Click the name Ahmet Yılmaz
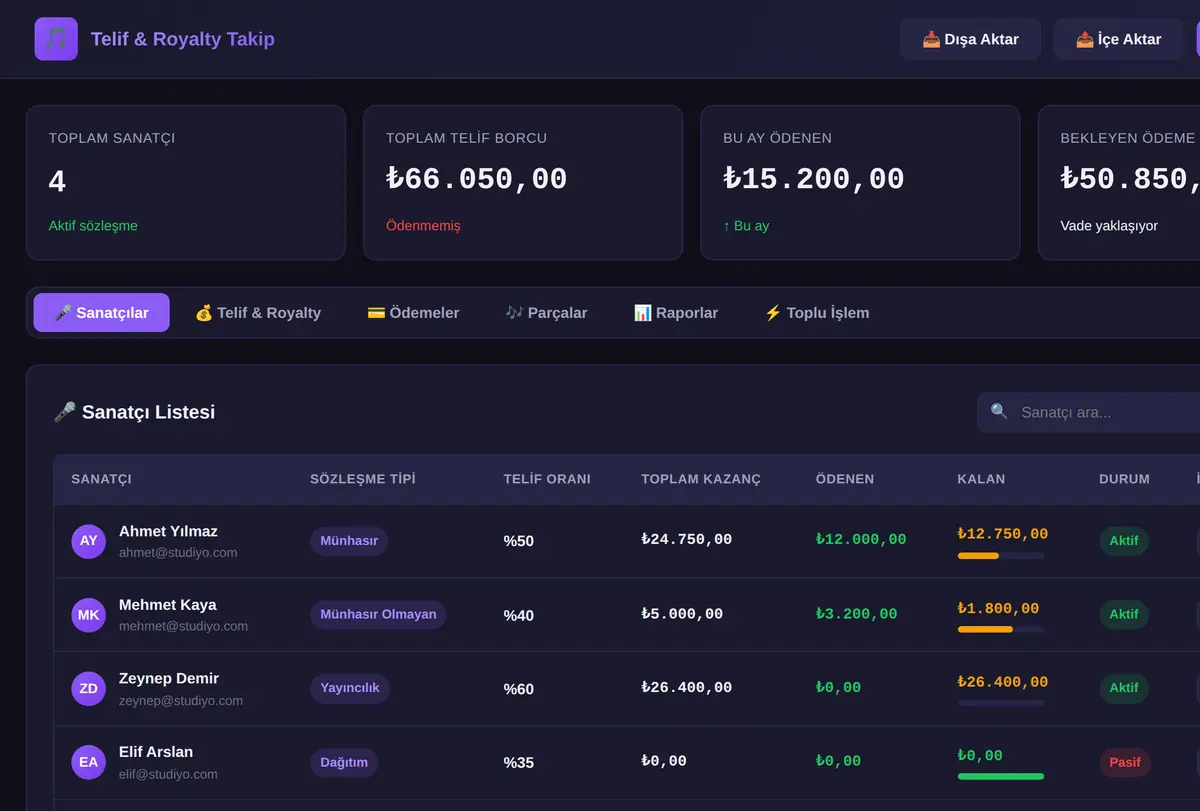 [x=168, y=531]
